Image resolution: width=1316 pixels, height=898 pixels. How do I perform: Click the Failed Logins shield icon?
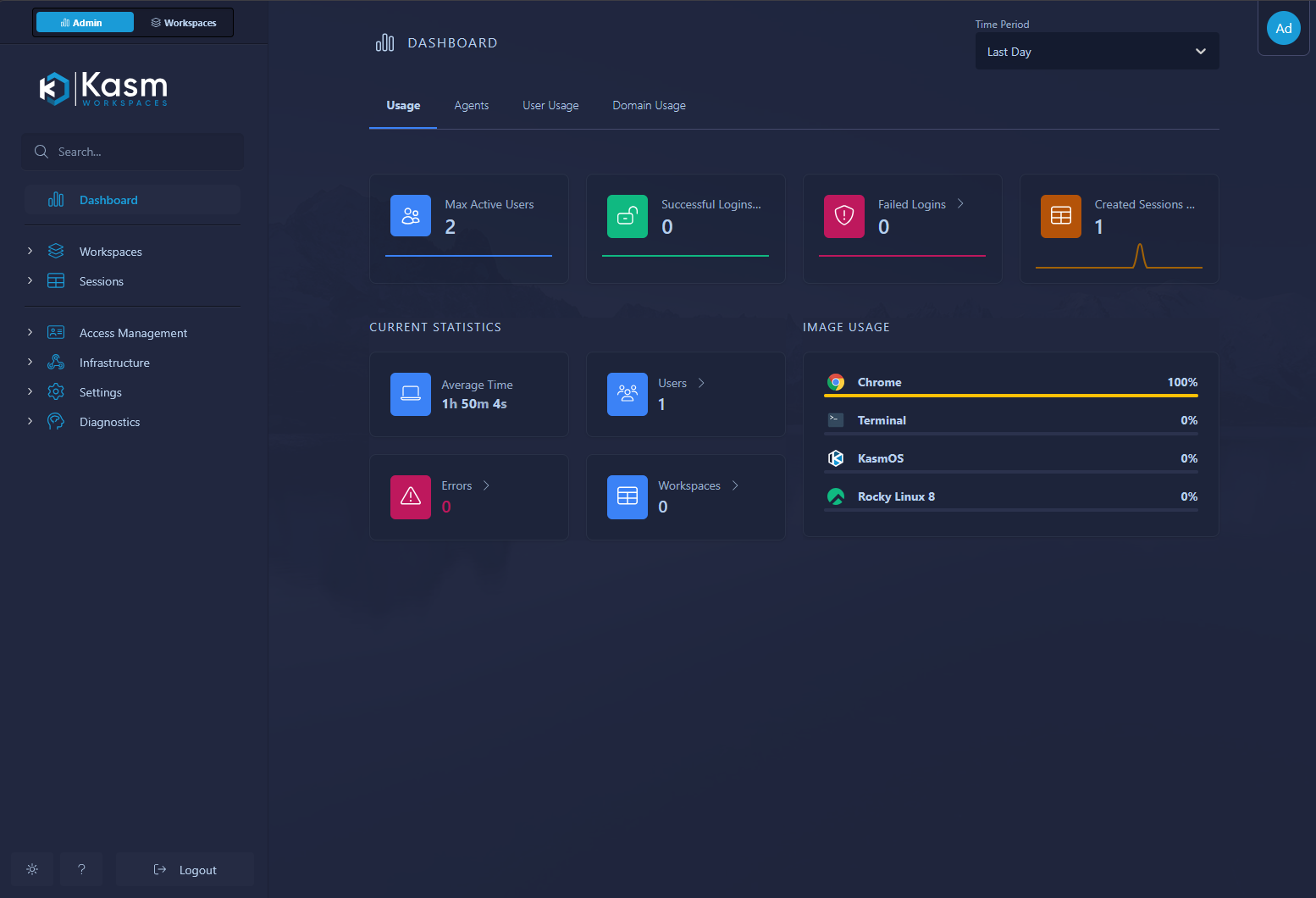point(844,216)
